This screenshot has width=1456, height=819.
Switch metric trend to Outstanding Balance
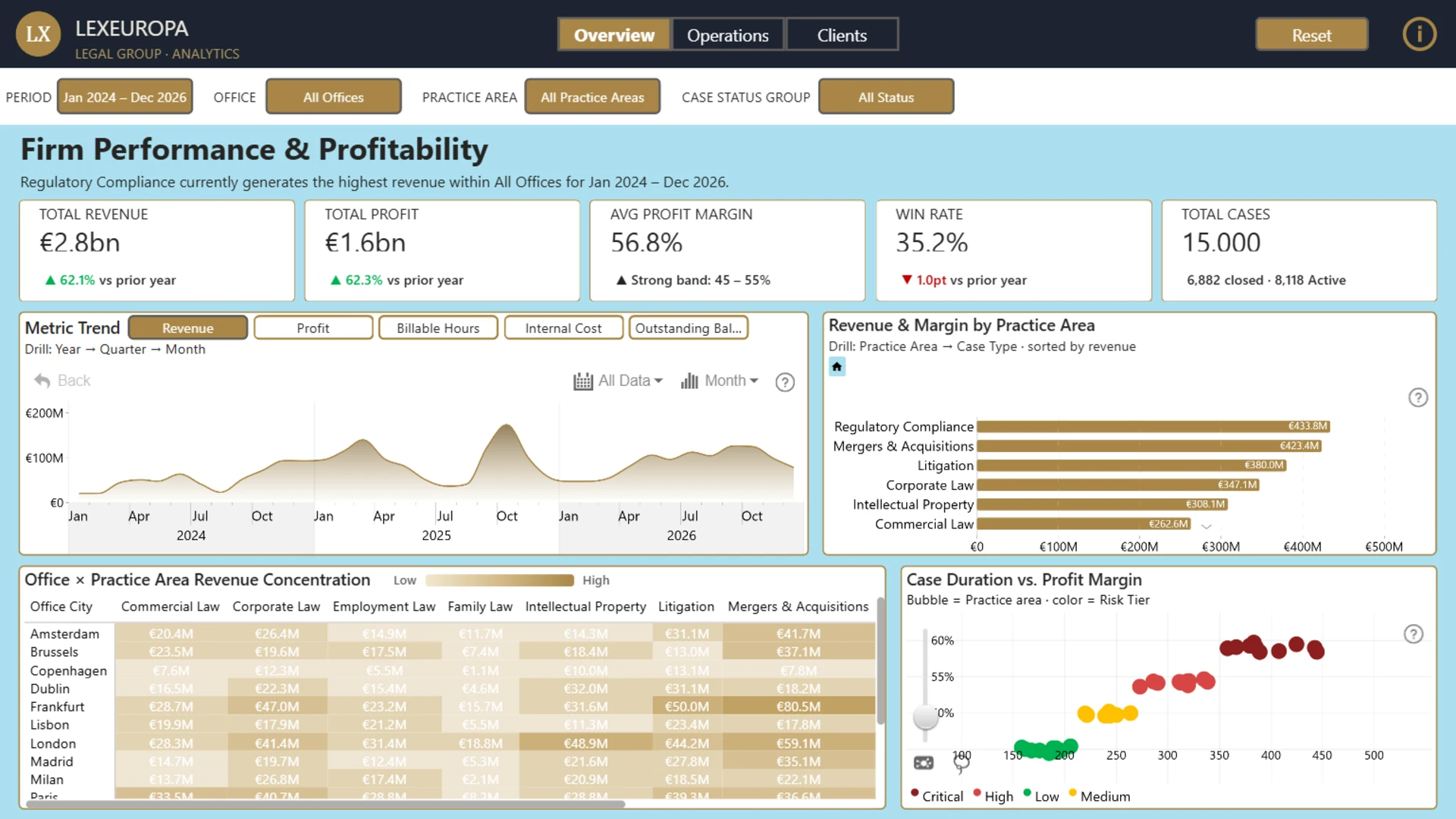point(689,328)
